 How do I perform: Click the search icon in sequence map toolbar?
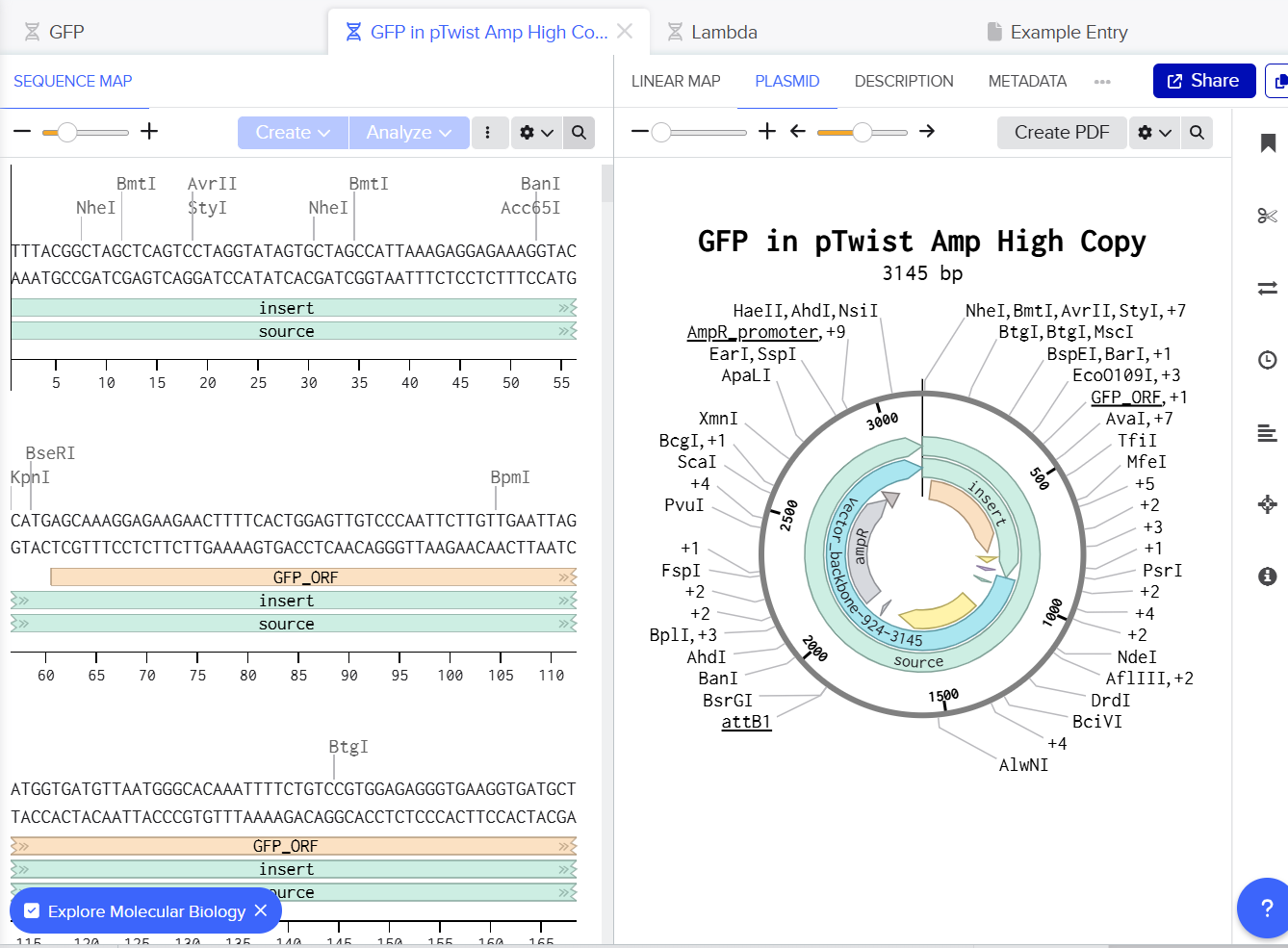tap(579, 133)
